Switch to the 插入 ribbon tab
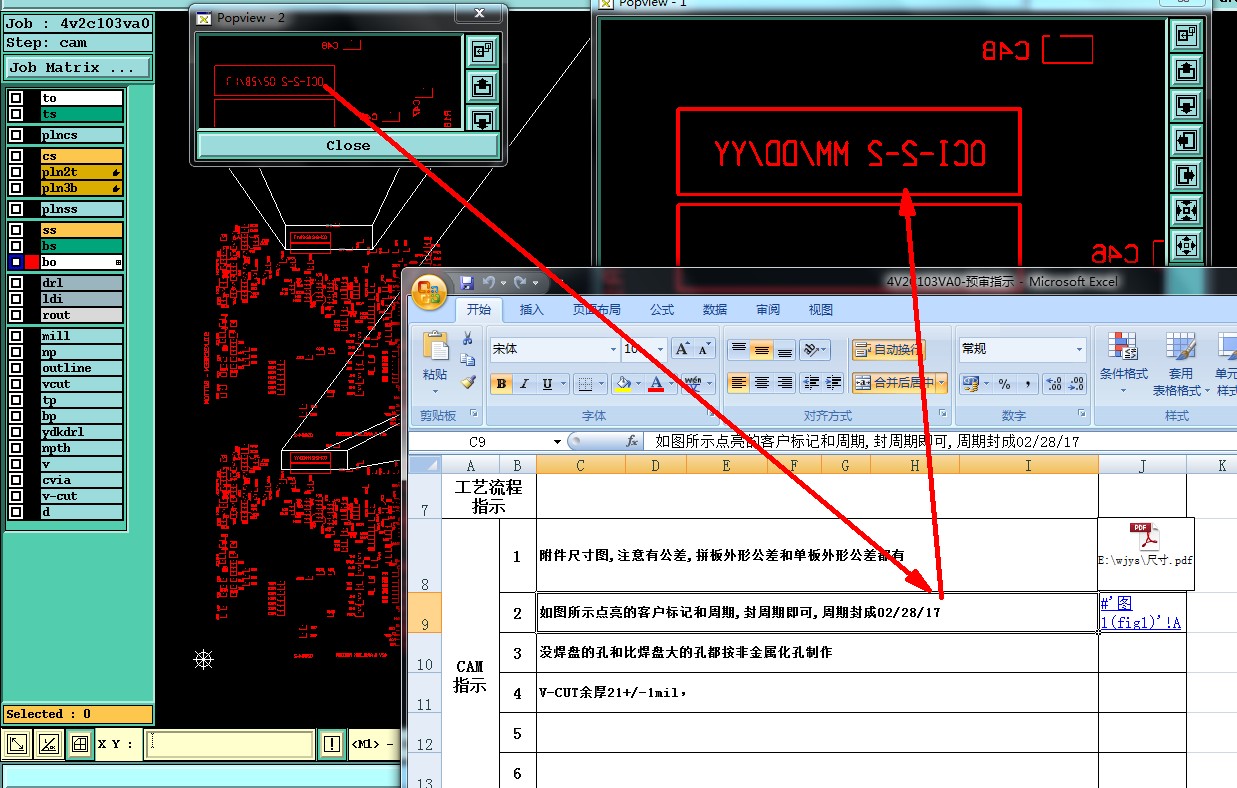Screen dimensions: 1237x788 [x=532, y=310]
